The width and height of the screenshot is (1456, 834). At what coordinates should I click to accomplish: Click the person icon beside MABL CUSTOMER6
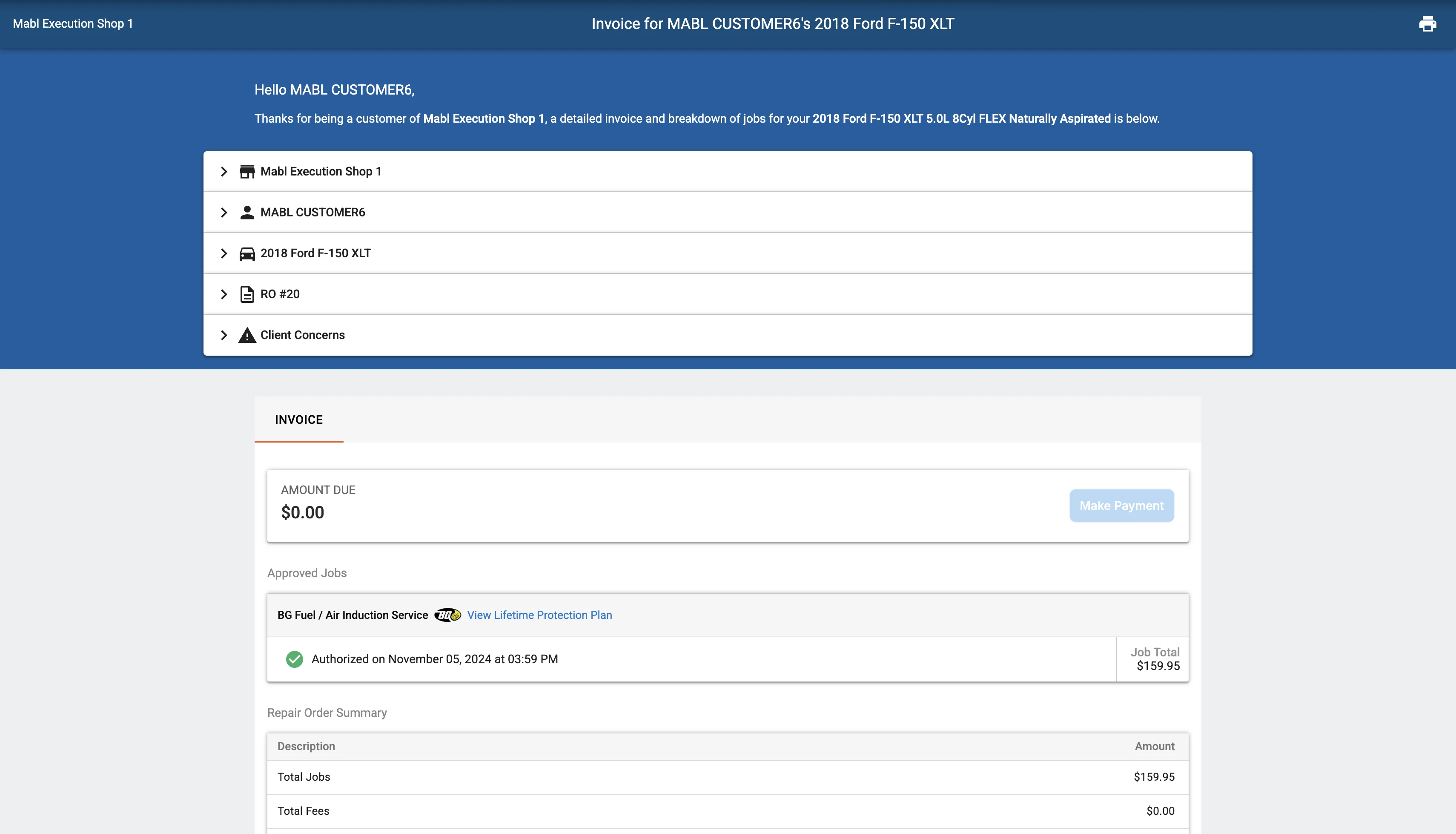(246, 213)
